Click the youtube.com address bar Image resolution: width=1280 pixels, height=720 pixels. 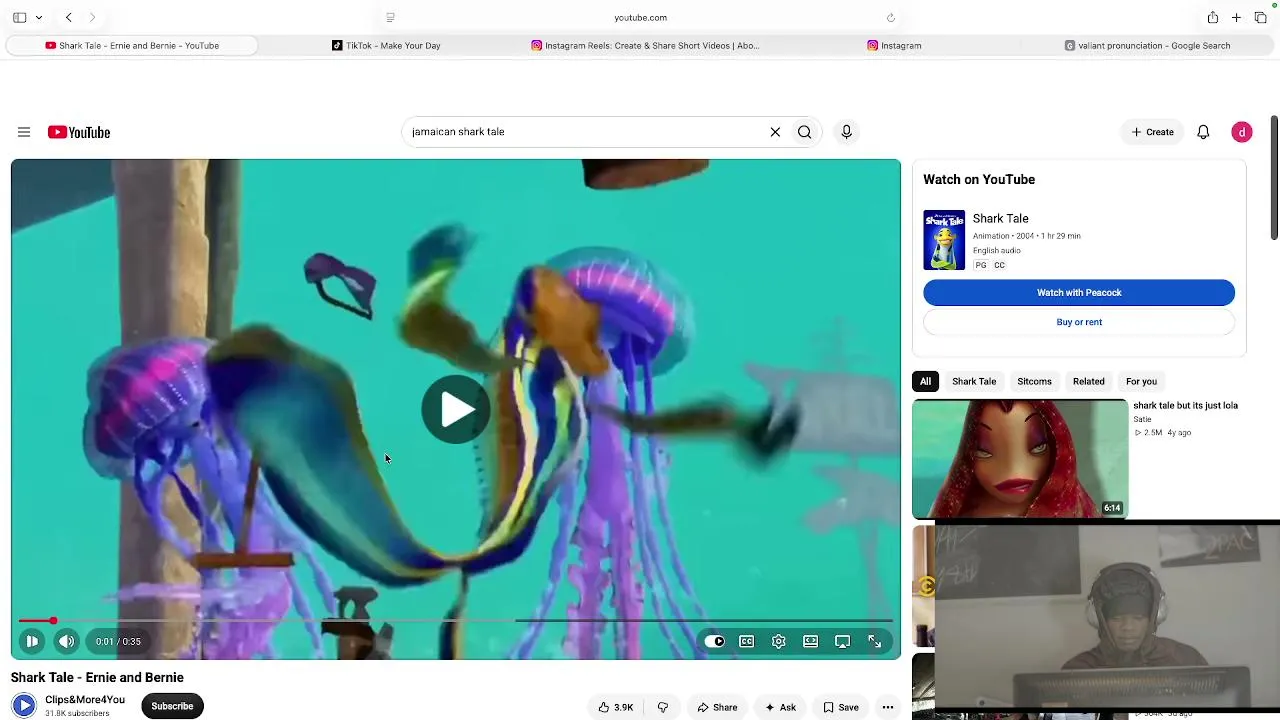640,17
